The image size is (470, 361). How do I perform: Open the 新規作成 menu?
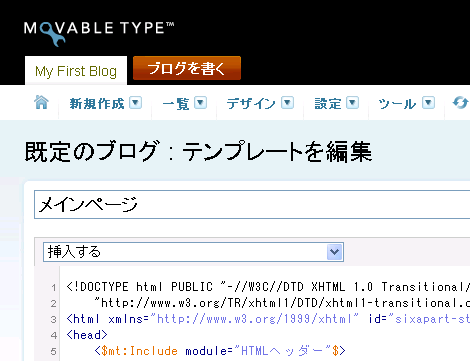97,104
